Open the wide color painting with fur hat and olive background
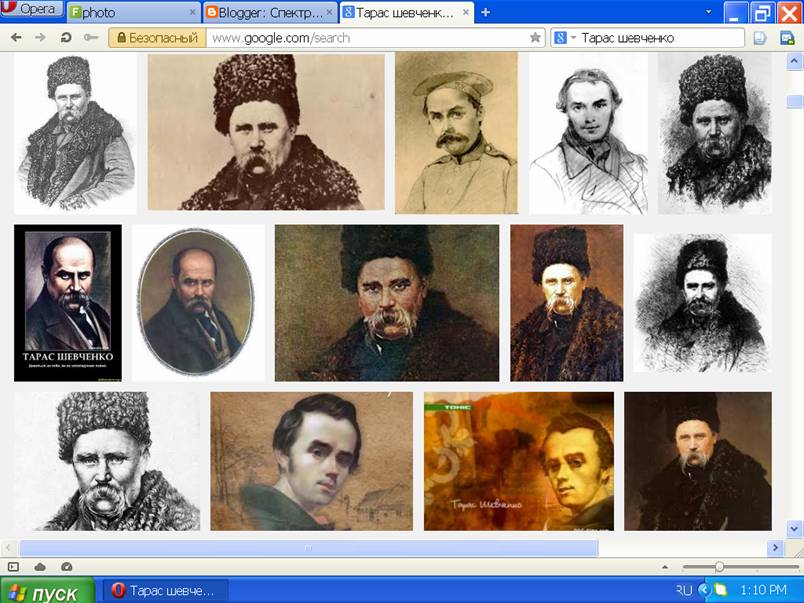This screenshot has width=804, height=603. pyautogui.click(x=387, y=303)
